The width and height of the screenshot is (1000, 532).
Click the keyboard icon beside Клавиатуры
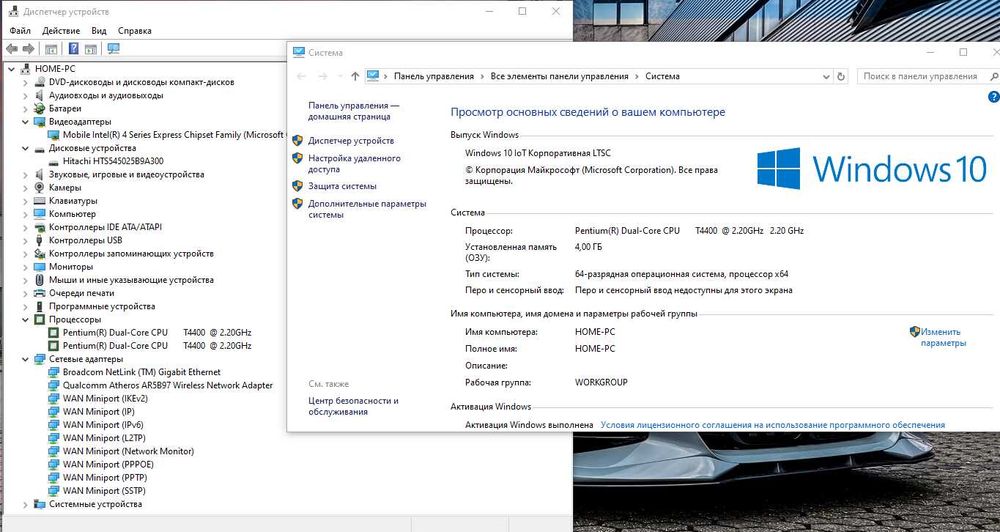pyautogui.click(x=40, y=200)
